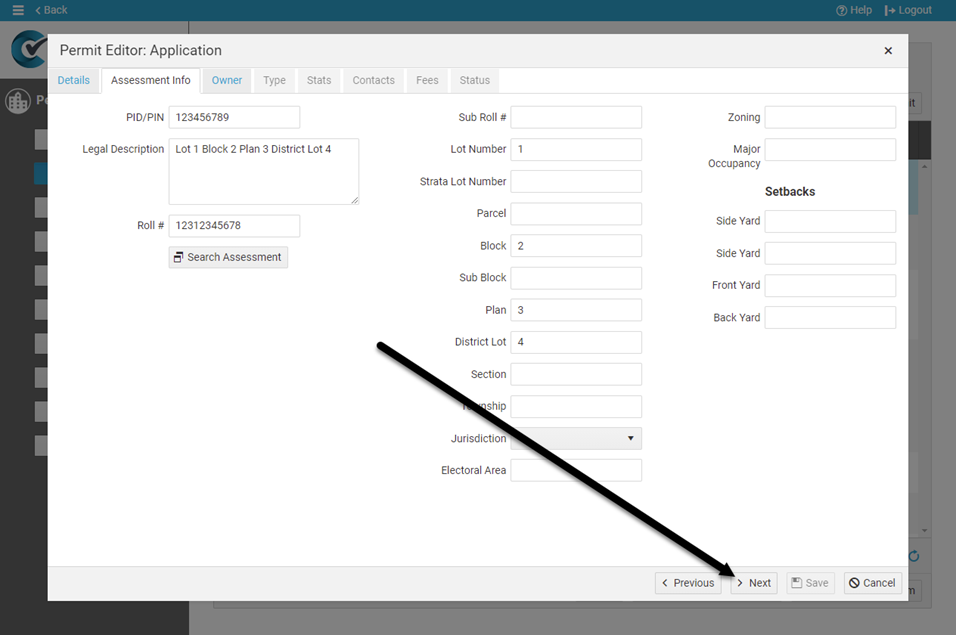The image size is (956, 635).
Task: Select the Lot Number field
Action: pyautogui.click(x=576, y=149)
